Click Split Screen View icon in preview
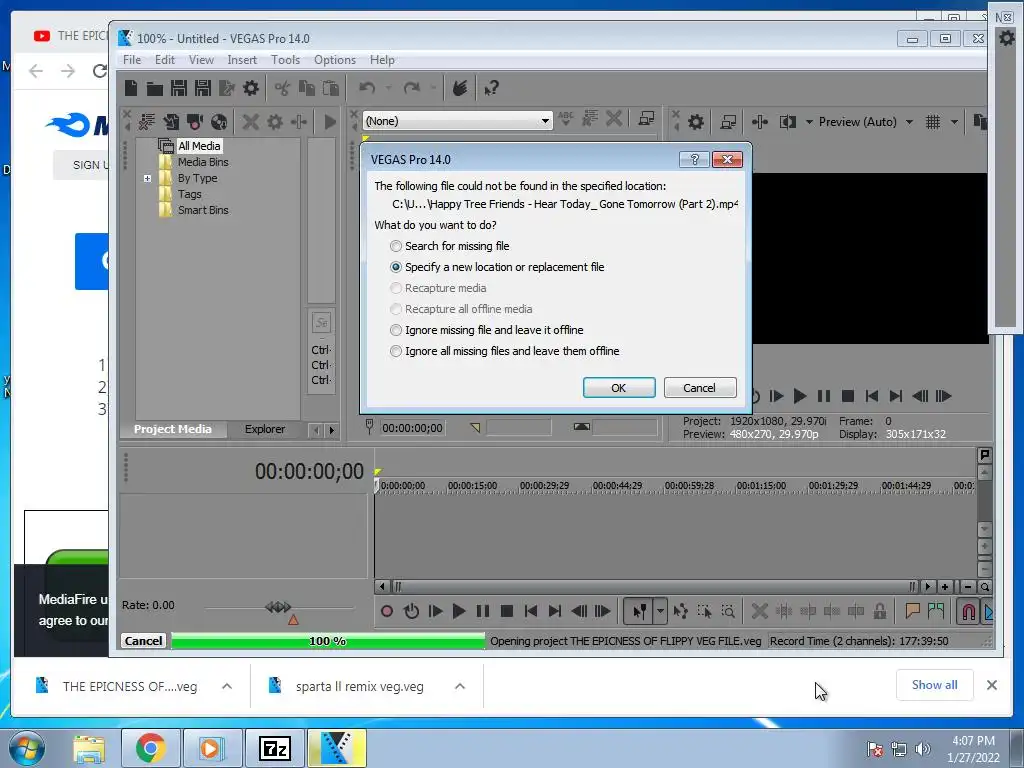The image size is (1024, 768). coord(788,122)
